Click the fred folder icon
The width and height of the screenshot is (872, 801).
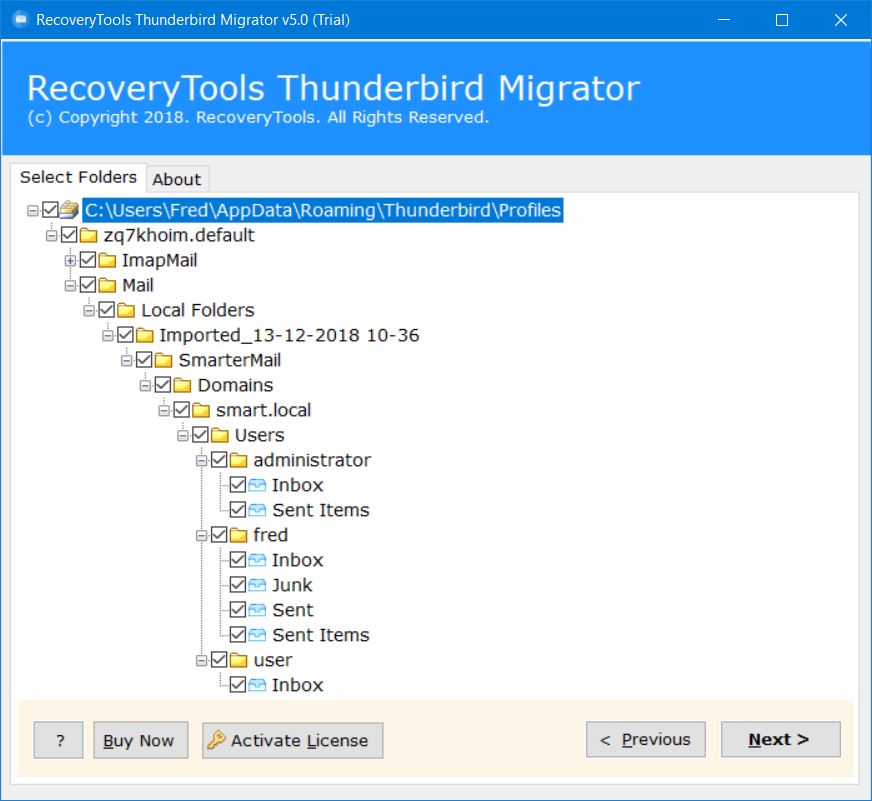238,535
